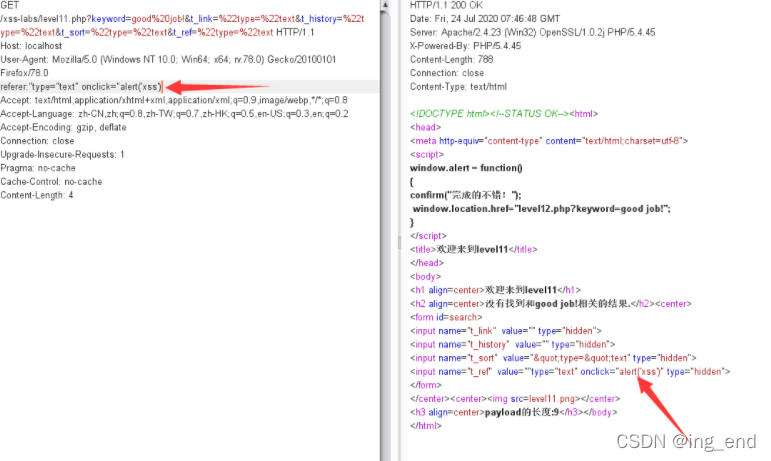
Task: Click the 'Firefox/78.0' line in request
Action: [x=24, y=73]
